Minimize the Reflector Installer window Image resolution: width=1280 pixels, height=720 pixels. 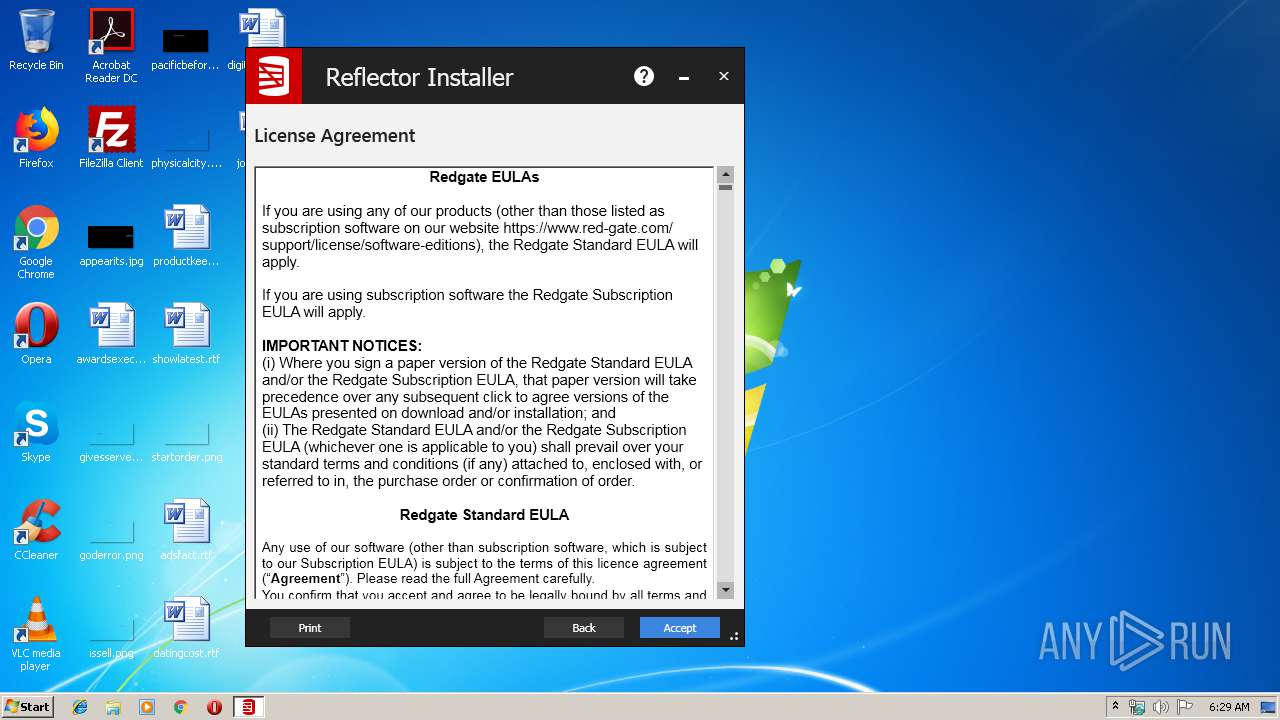(x=684, y=77)
